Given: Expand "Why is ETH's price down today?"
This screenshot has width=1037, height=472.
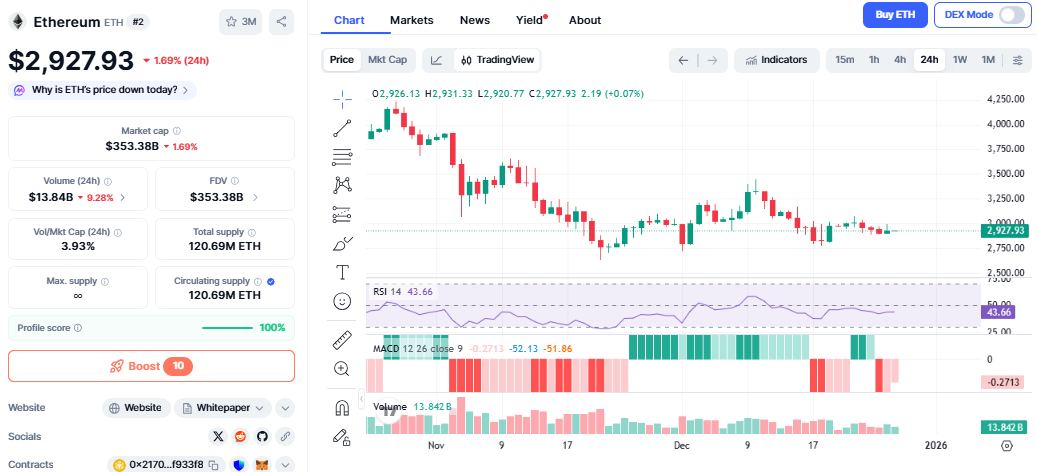Looking at the screenshot, I should click(103, 90).
